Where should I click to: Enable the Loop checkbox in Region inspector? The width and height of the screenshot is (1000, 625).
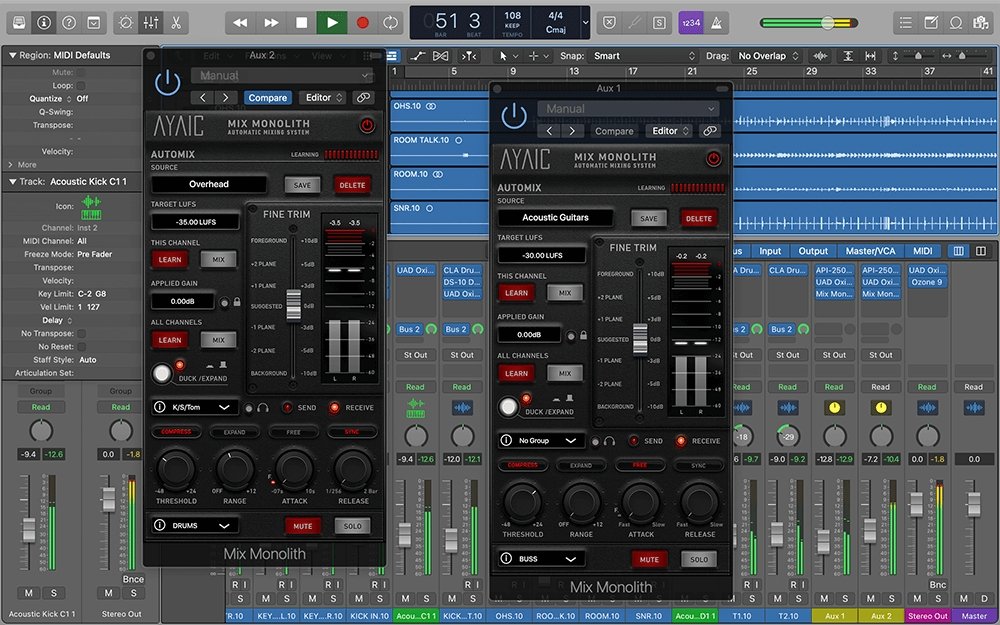click(81, 85)
